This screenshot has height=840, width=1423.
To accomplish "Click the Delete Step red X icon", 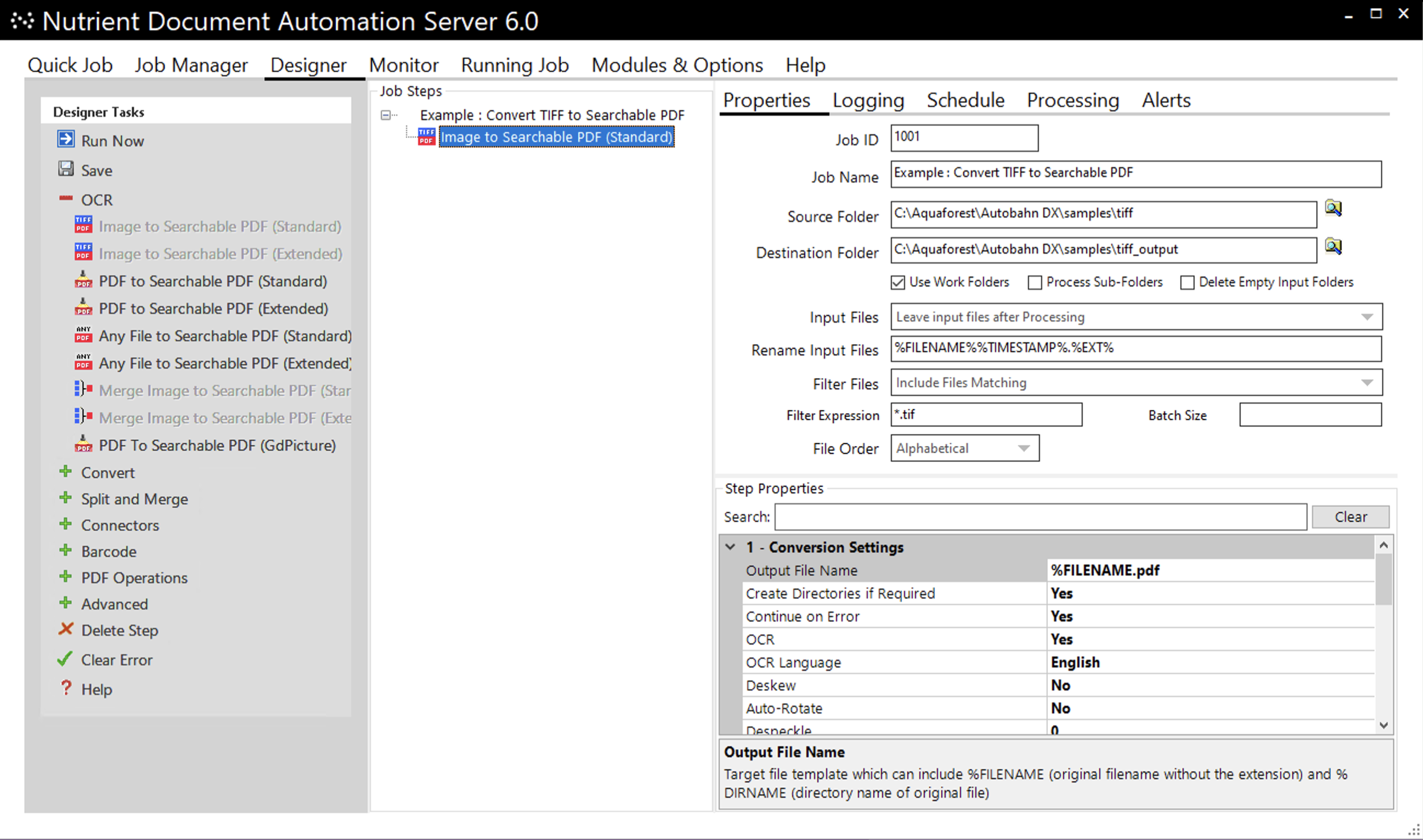I will point(66,629).
